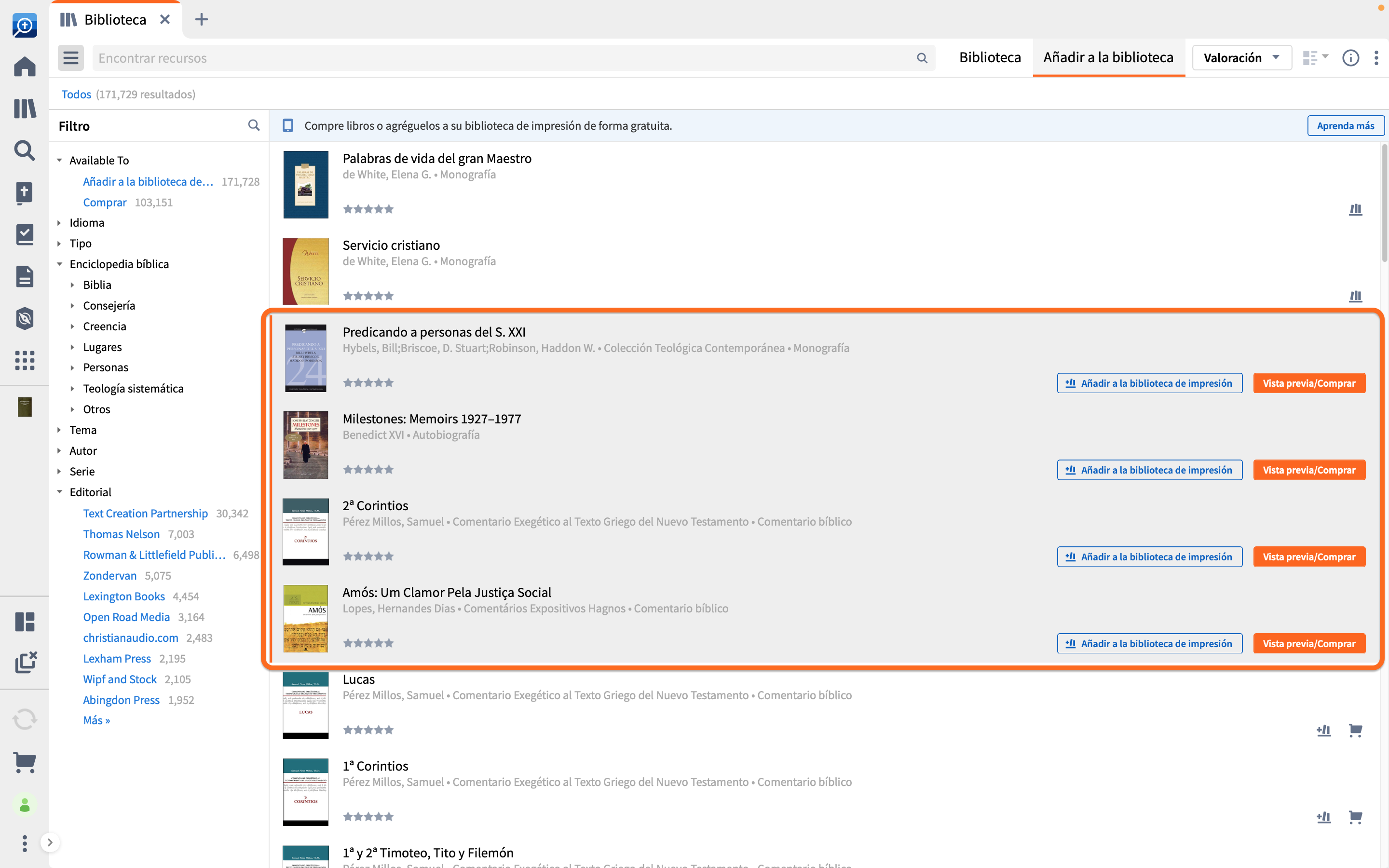Click the hamburger menu beside the search field
1389x868 pixels.
(x=70, y=58)
